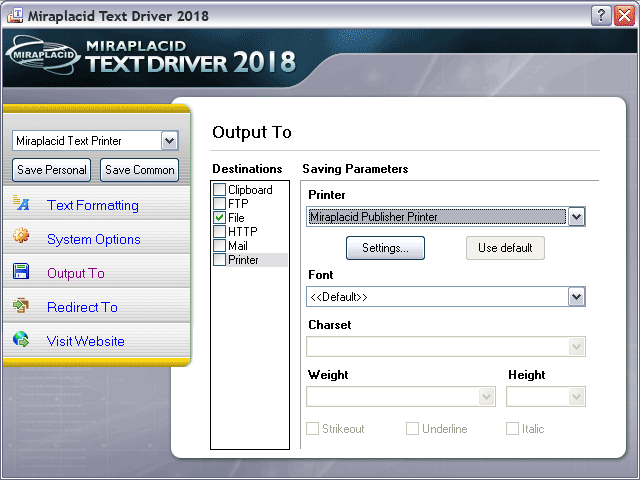The height and width of the screenshot is (480, 640).
Task: Click the Text Formatting icon in sidebar
Action: [x=21, y=203]
